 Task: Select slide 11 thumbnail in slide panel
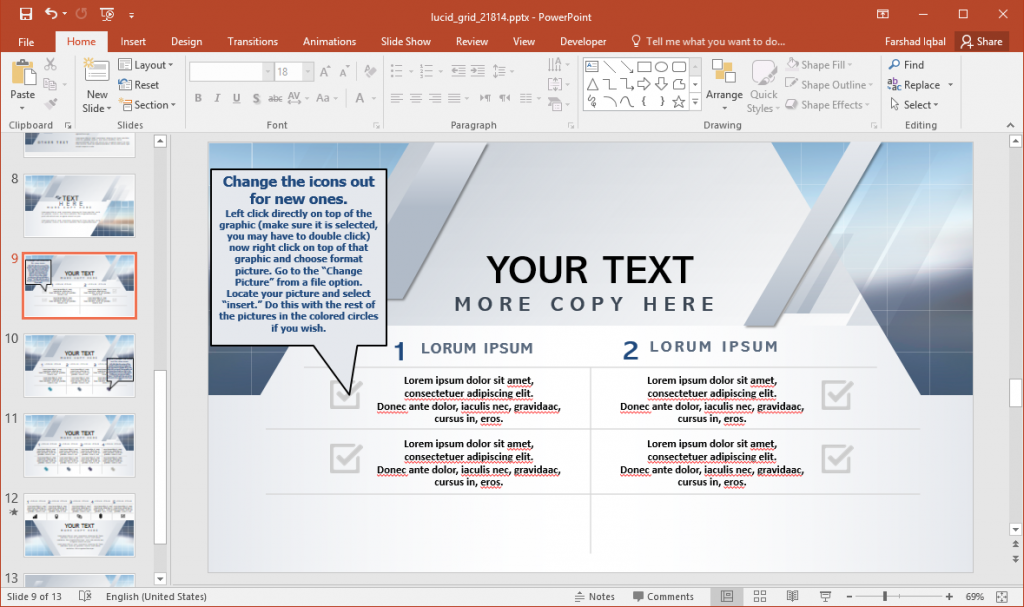tap(79, 445)
